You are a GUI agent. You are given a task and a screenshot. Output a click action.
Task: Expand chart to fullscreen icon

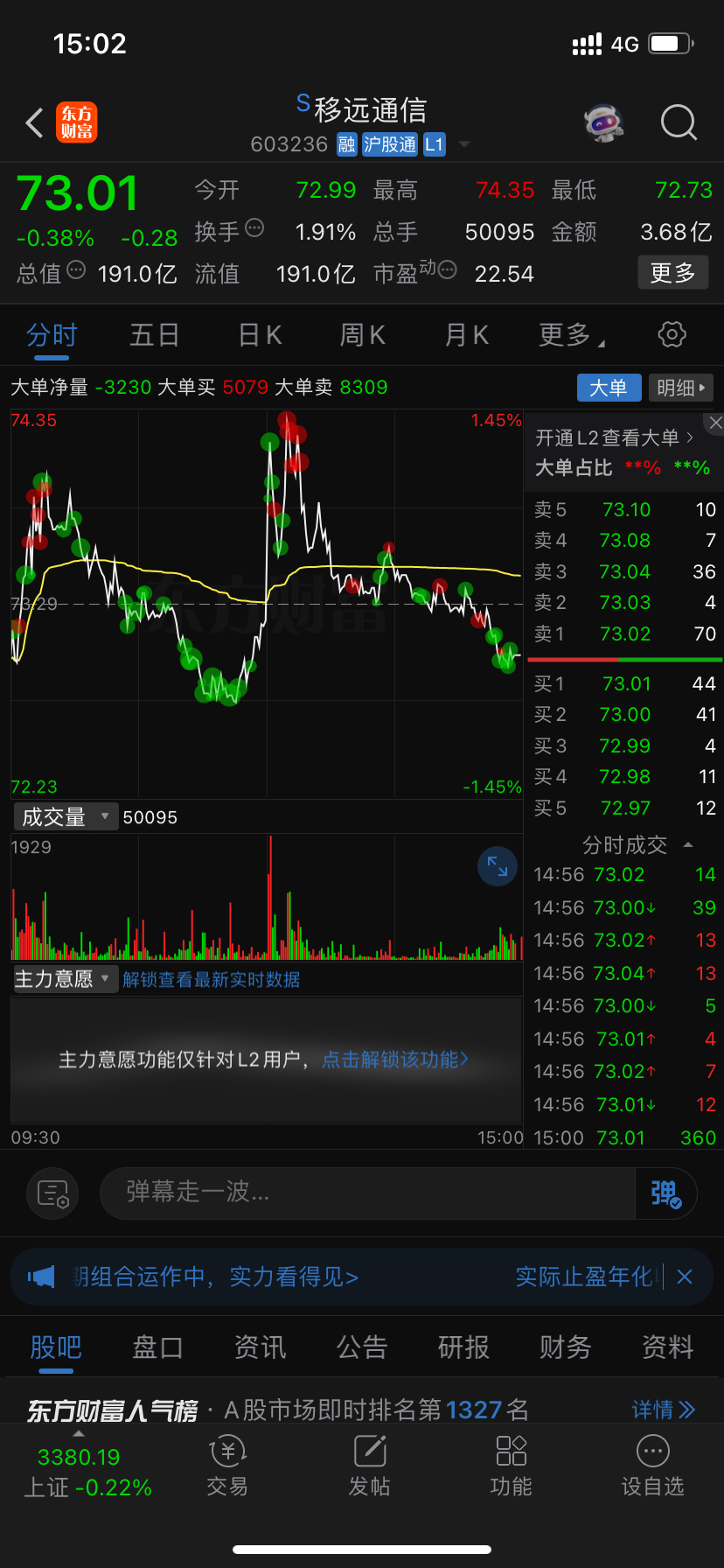(x=498, y=866)
